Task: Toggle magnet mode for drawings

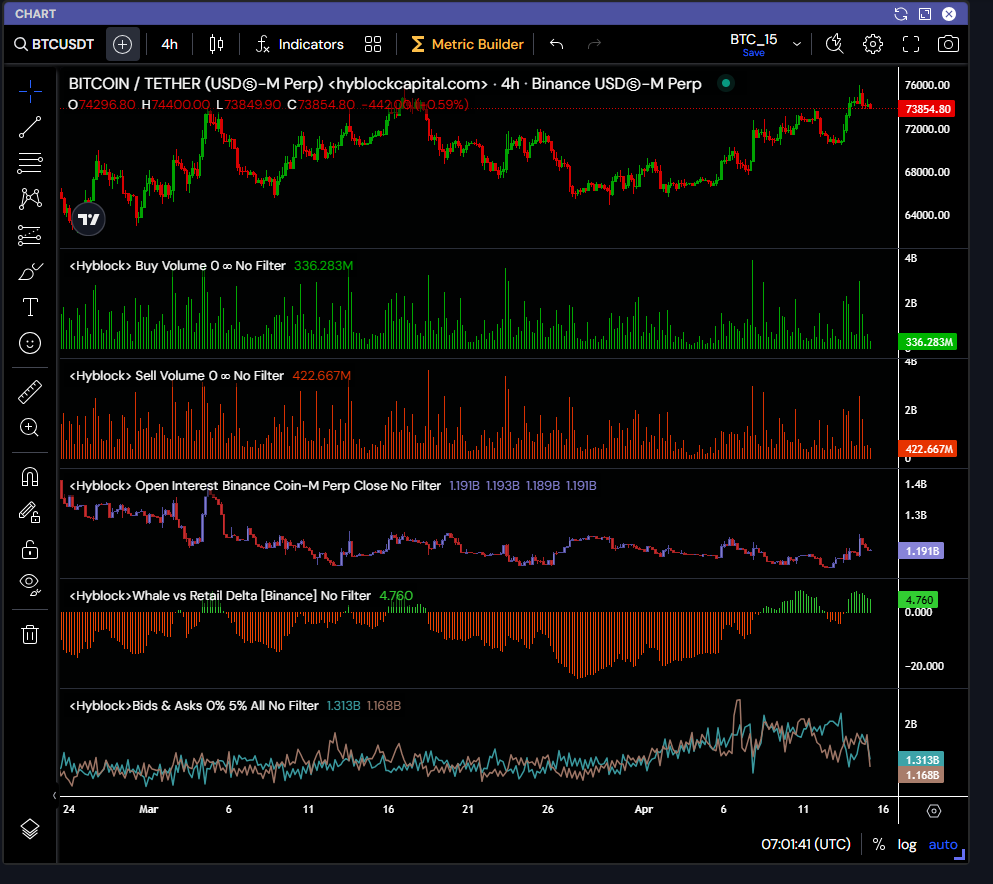Action: tap(30, 476)
